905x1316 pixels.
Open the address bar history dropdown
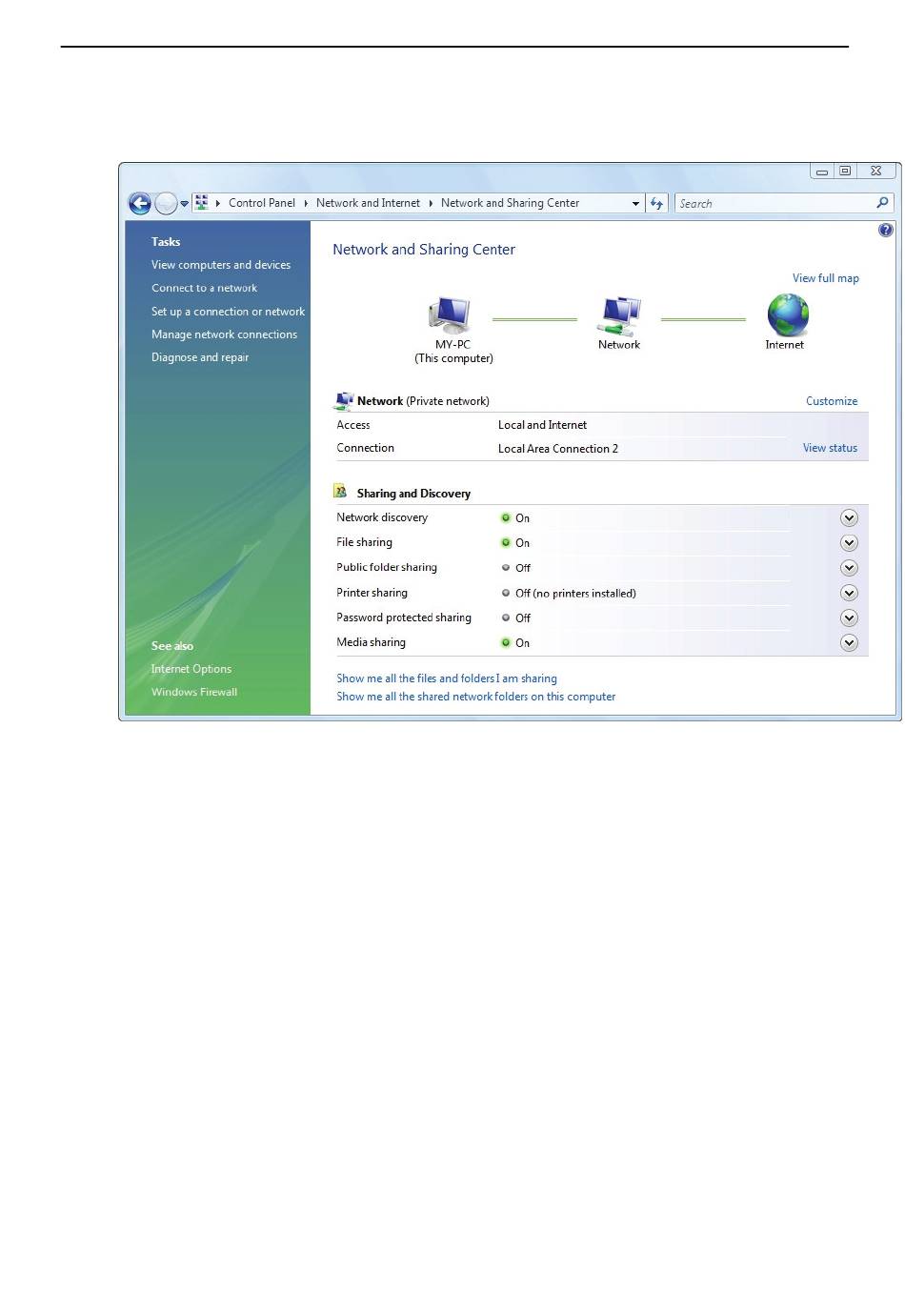click(635, 204)
